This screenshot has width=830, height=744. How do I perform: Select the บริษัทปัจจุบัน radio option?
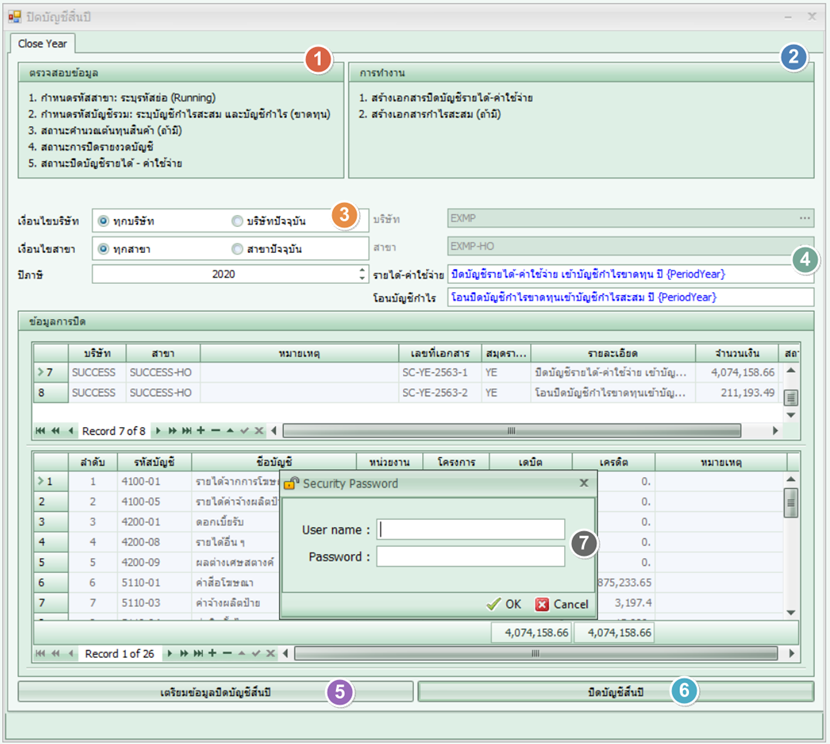237,220
